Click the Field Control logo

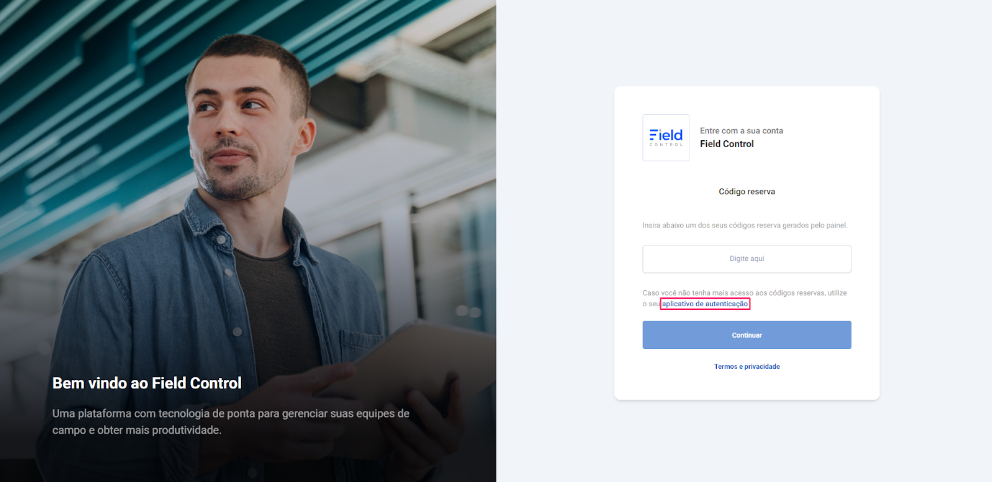coord(666,137)
